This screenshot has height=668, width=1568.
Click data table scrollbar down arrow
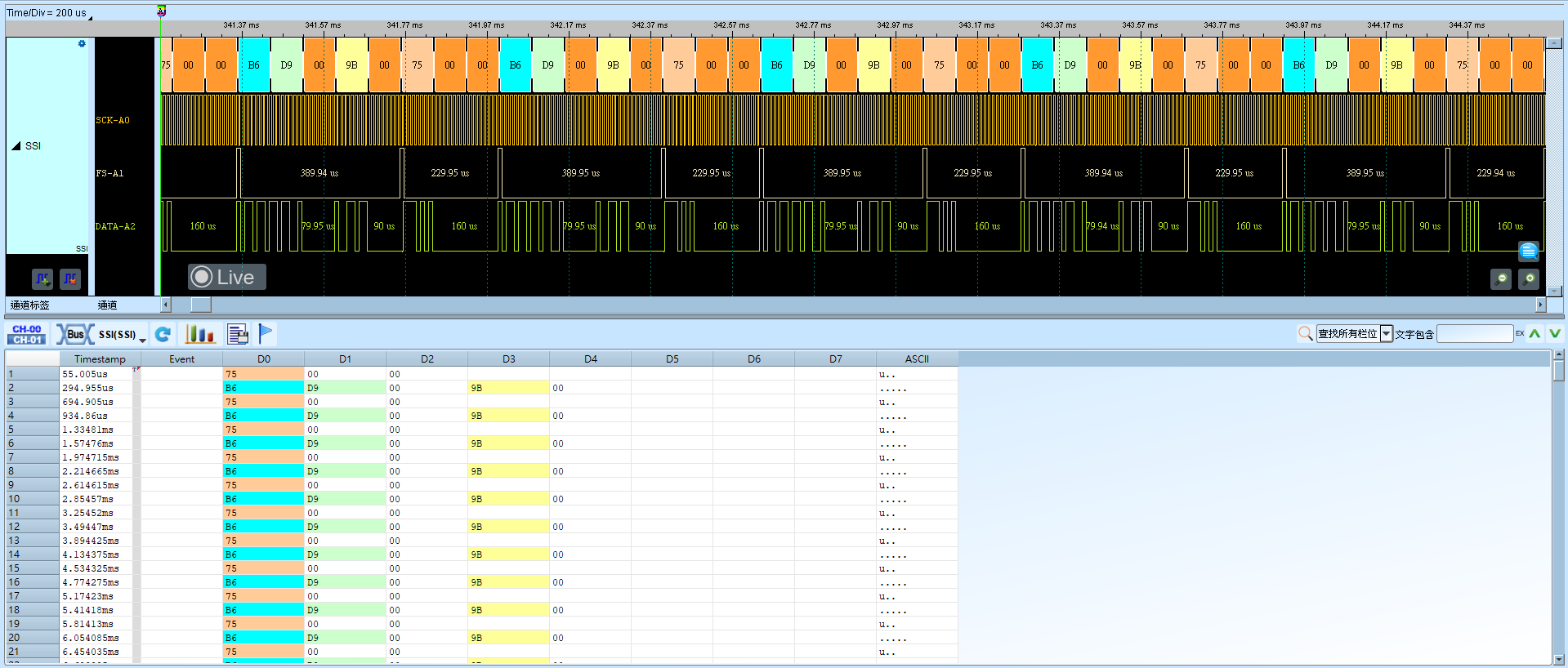1559,659
